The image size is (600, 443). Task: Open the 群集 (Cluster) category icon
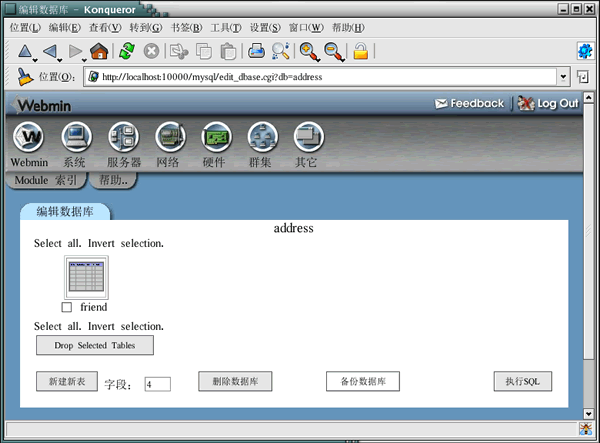(x=262, y=137)
